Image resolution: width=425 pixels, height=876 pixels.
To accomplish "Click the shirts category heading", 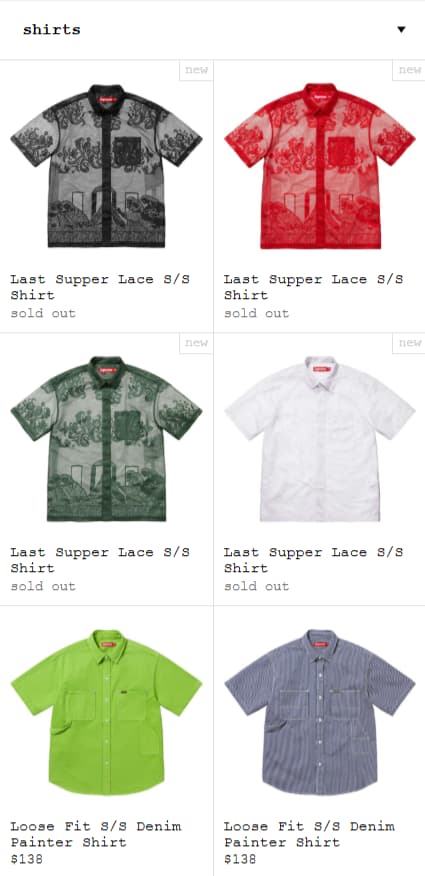I will pos(51,30).
